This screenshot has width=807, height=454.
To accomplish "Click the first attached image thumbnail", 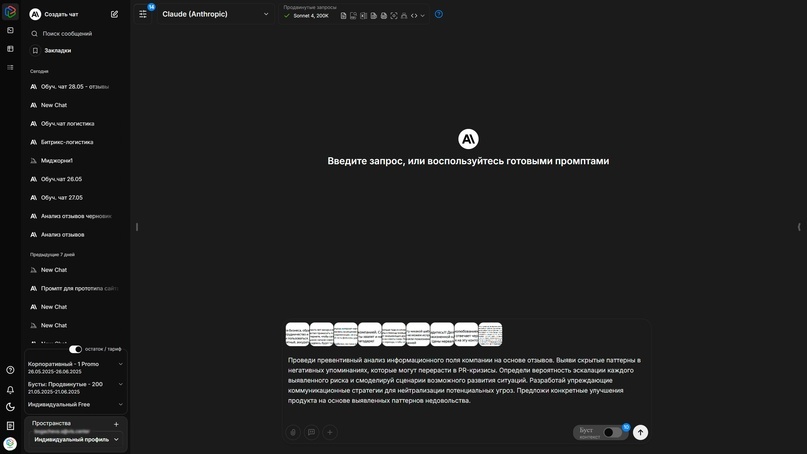I will (297, 335).
